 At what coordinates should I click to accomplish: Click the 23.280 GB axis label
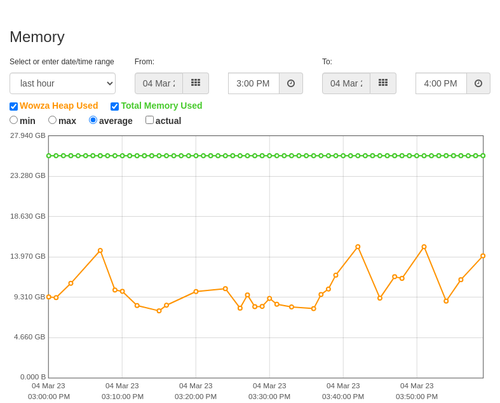tap(28, 176)
